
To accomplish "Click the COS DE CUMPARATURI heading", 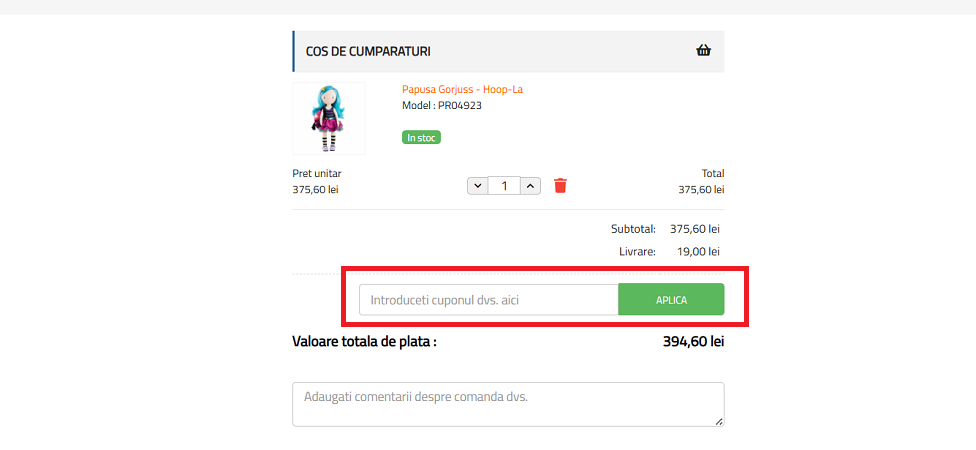I will 368,51.
